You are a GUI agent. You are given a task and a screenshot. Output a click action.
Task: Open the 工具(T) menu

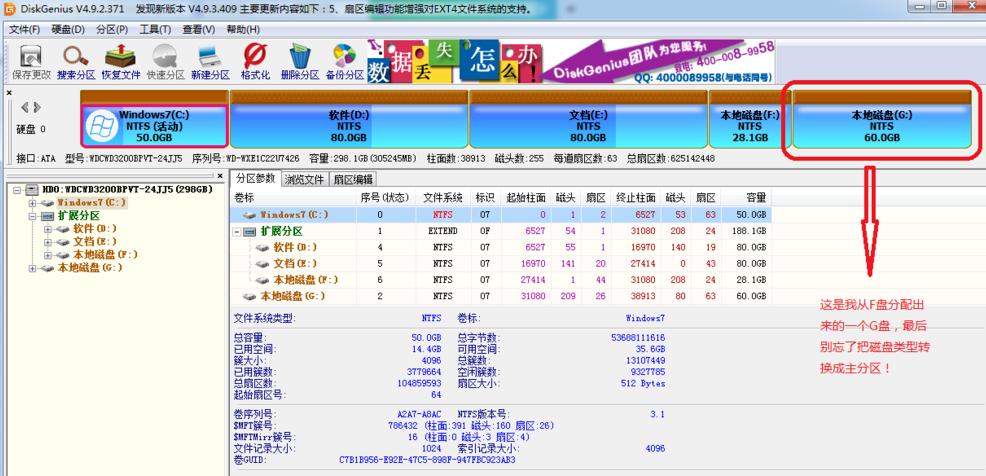155,29
